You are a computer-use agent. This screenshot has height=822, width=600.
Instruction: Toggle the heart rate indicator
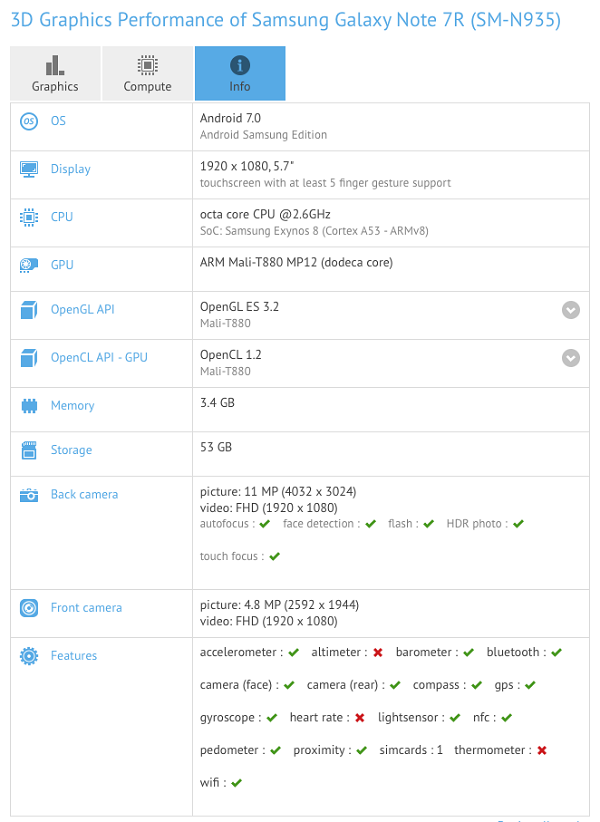pos(358,717)
